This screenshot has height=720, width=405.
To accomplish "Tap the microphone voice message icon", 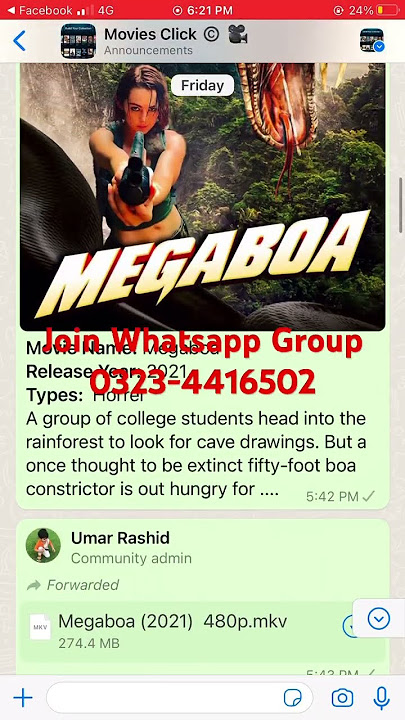I will coord(382,698).
